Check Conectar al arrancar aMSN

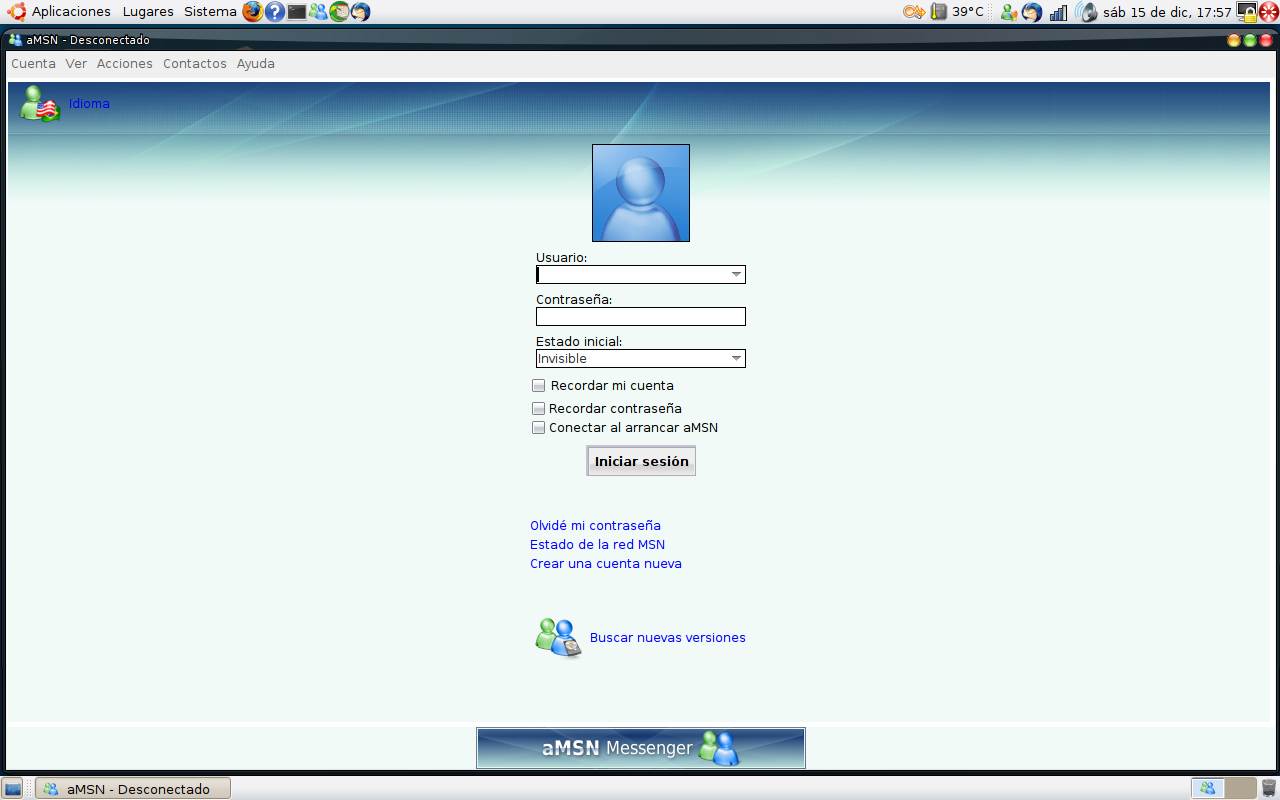[539, 428]
